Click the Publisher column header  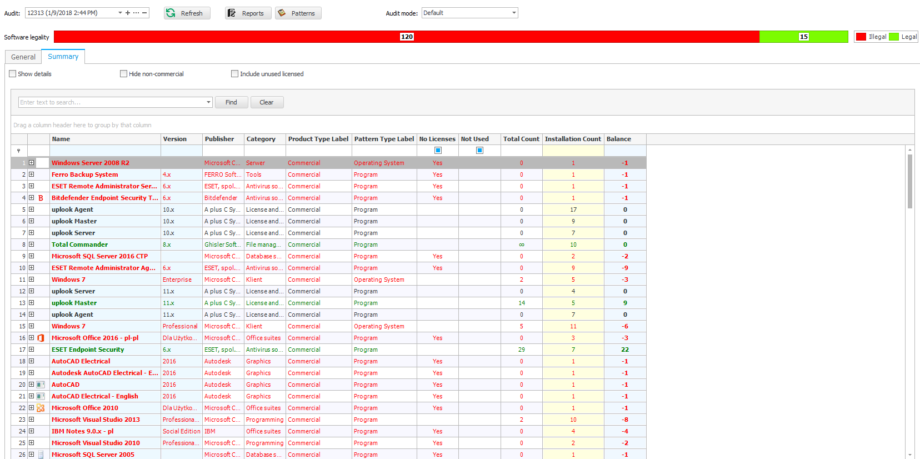(x=223, y=139)
